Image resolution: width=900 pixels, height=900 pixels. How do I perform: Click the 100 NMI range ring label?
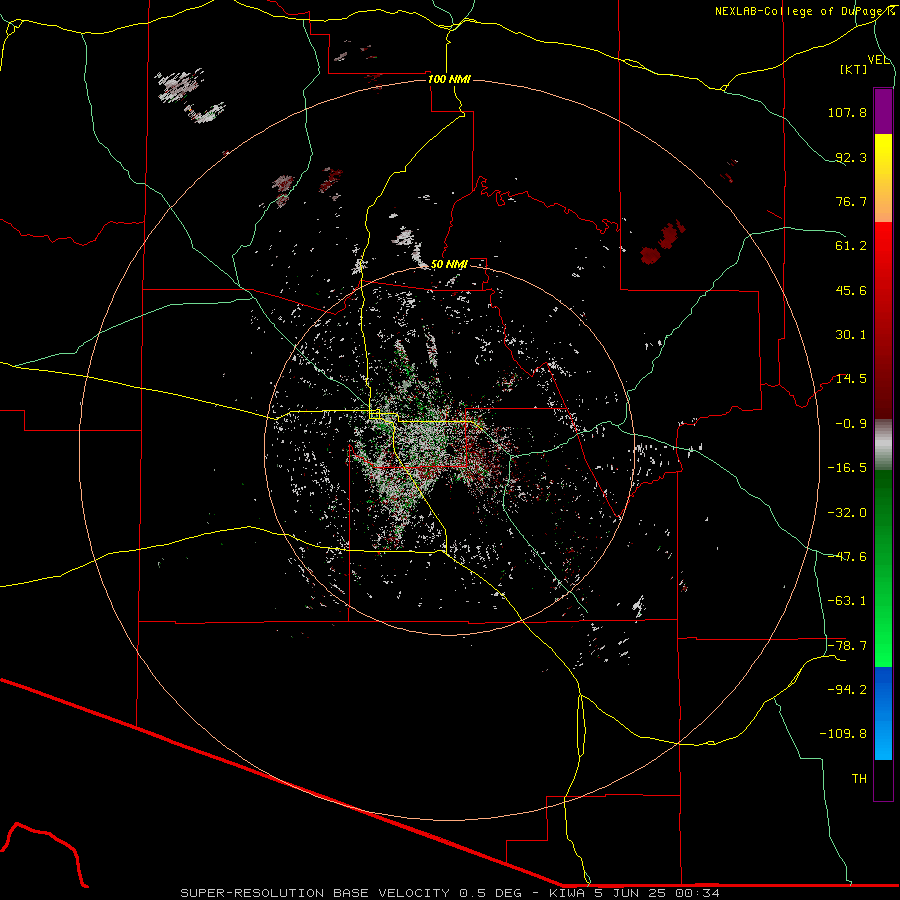pyautogui.click(x=449, y=79)
